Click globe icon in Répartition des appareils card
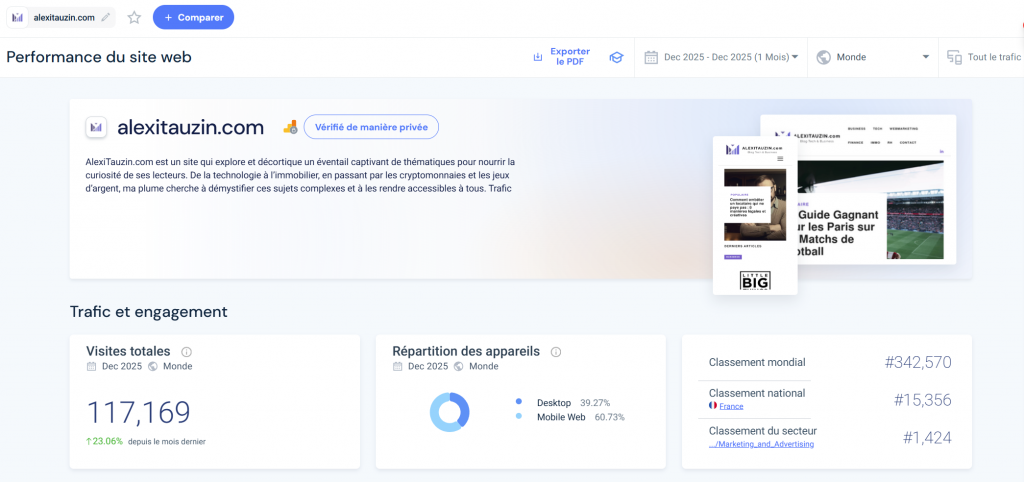This screenshot has width=1024, height=482. [x=459, y=366]
